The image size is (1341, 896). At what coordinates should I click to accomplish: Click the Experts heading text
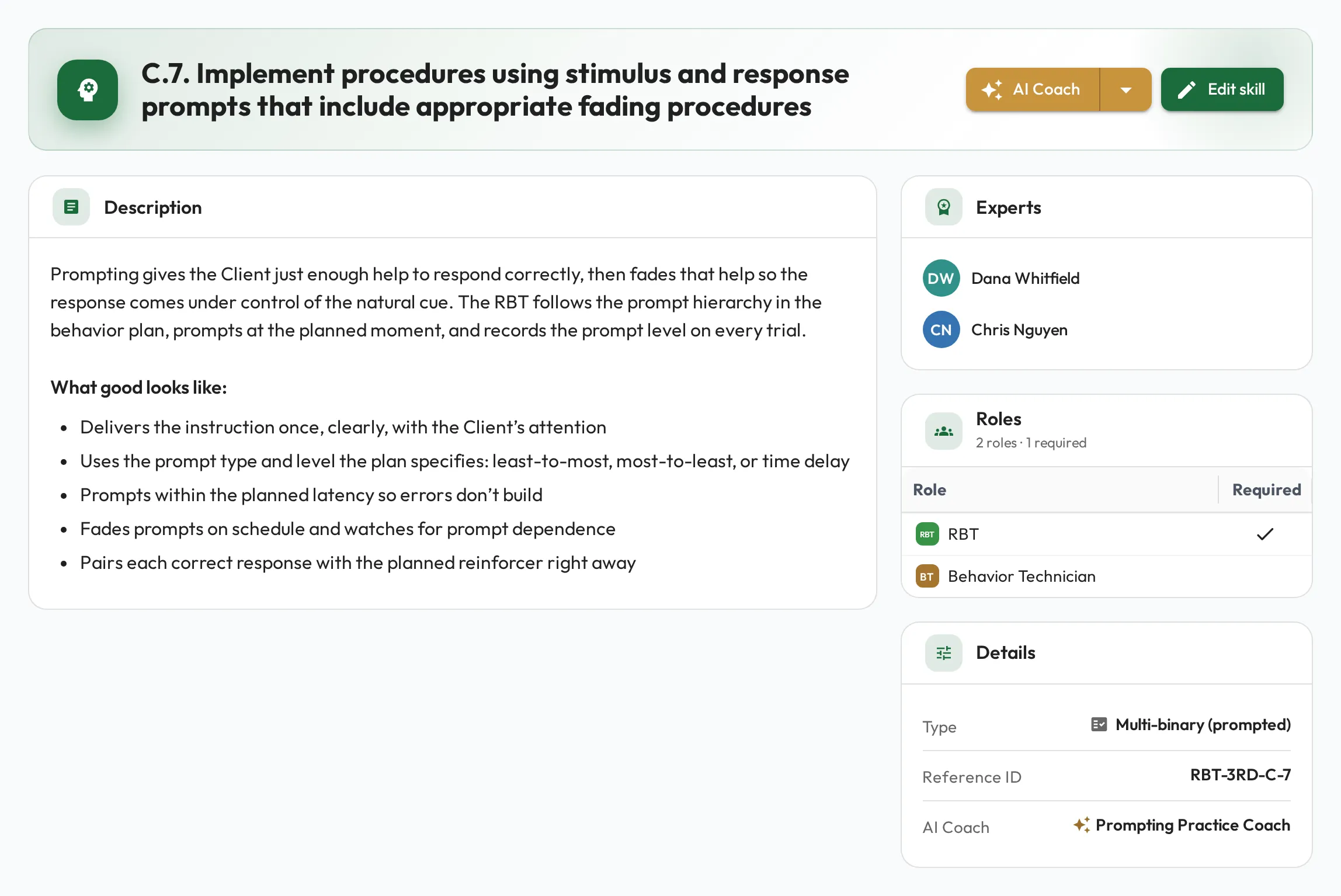tap(1008, 207)
